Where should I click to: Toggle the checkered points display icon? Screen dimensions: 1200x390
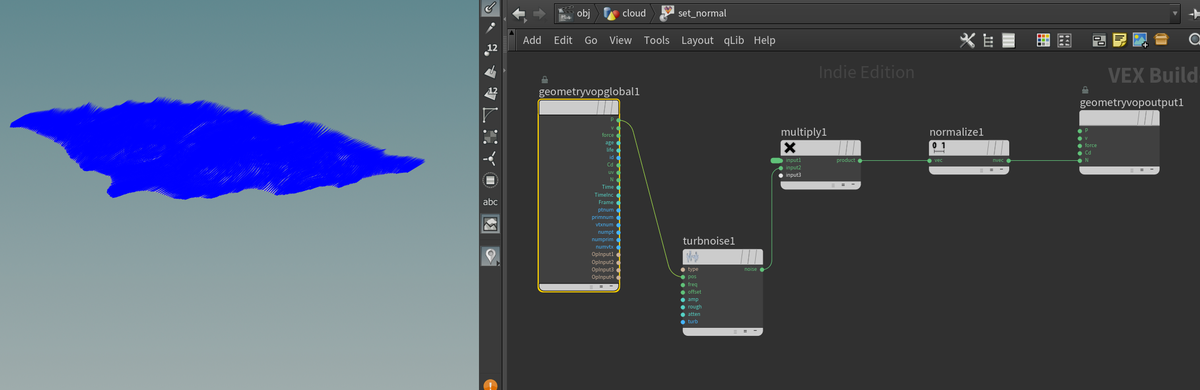pyautogui.click(x=490, y=137)
